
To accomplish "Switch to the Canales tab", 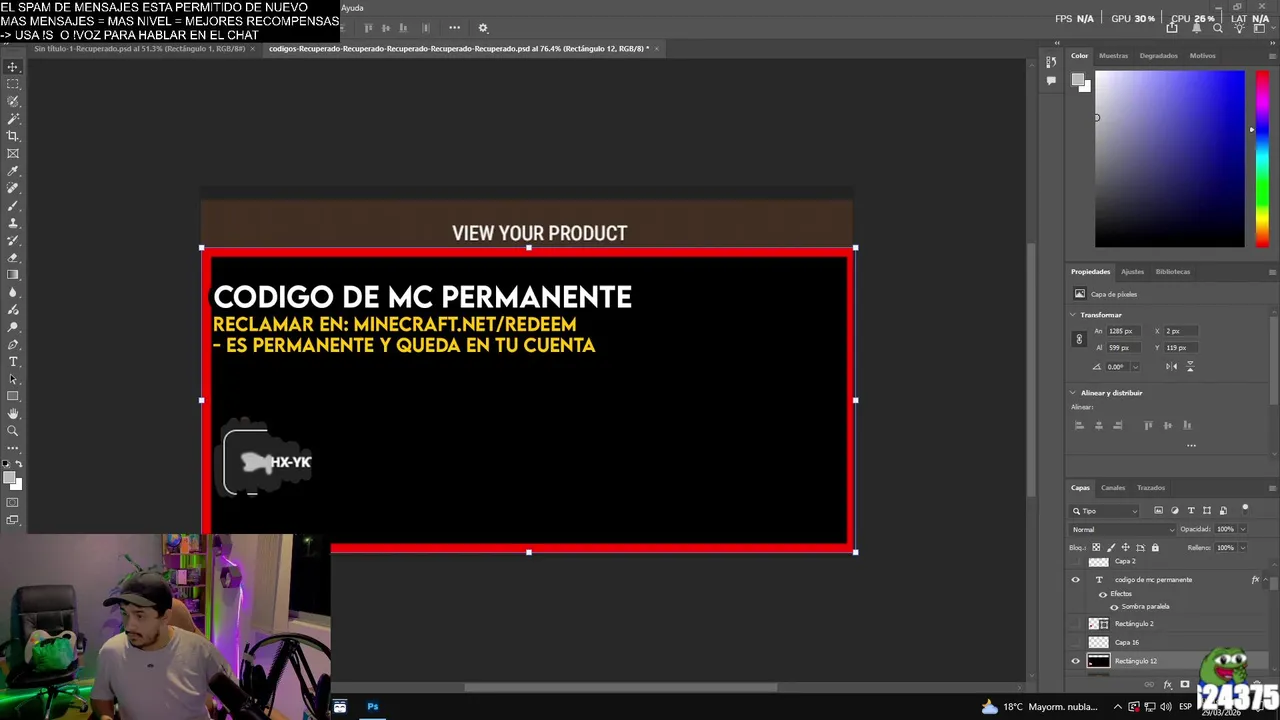I will [1113, 488].
